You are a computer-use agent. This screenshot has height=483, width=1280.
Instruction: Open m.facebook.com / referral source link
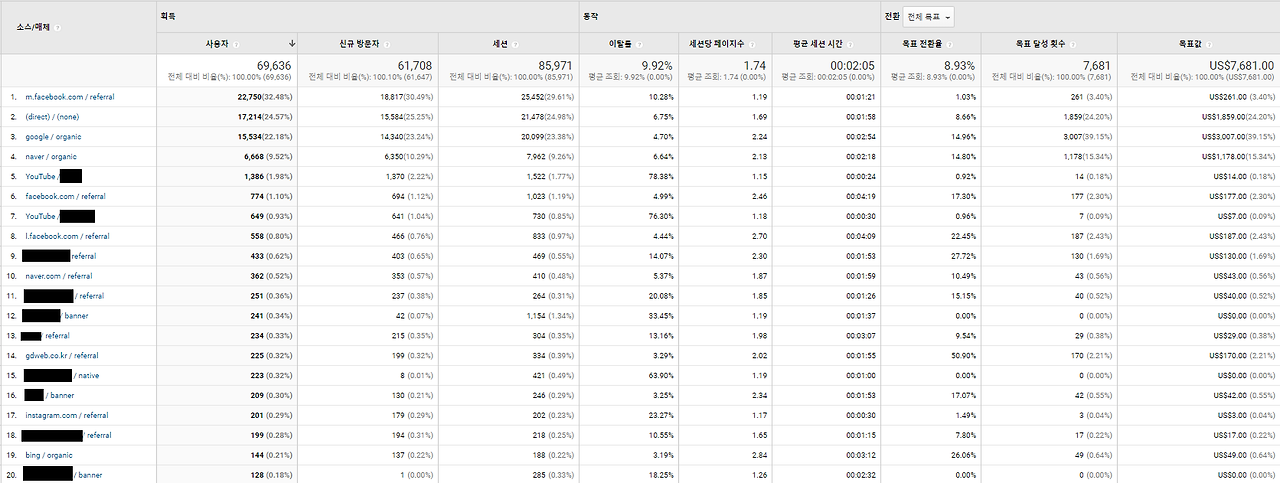click(67, 97)
